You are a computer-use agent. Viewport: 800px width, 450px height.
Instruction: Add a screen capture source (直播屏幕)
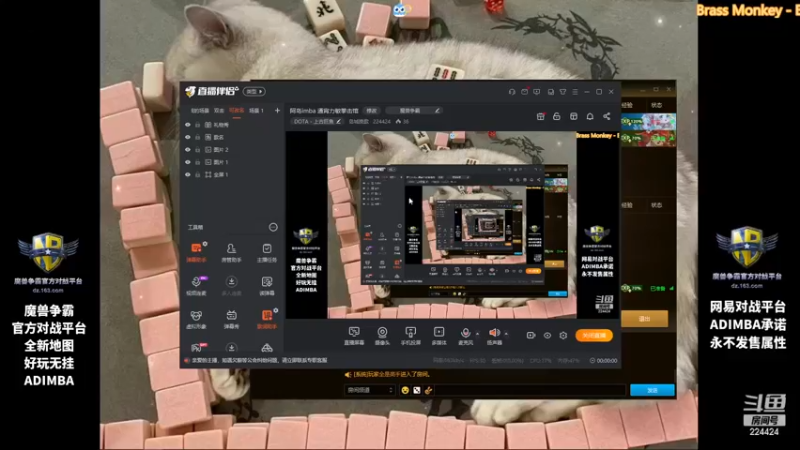pos(354,336)
